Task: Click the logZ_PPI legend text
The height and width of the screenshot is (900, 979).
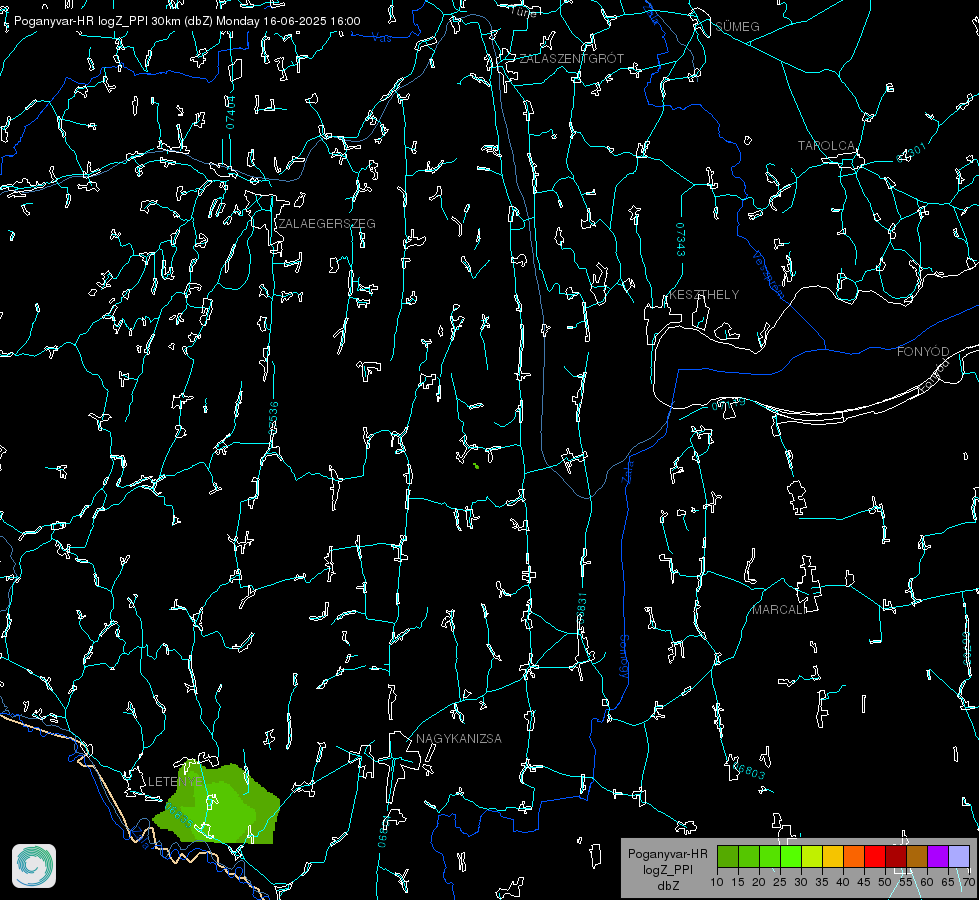Action: coord(667,869)
